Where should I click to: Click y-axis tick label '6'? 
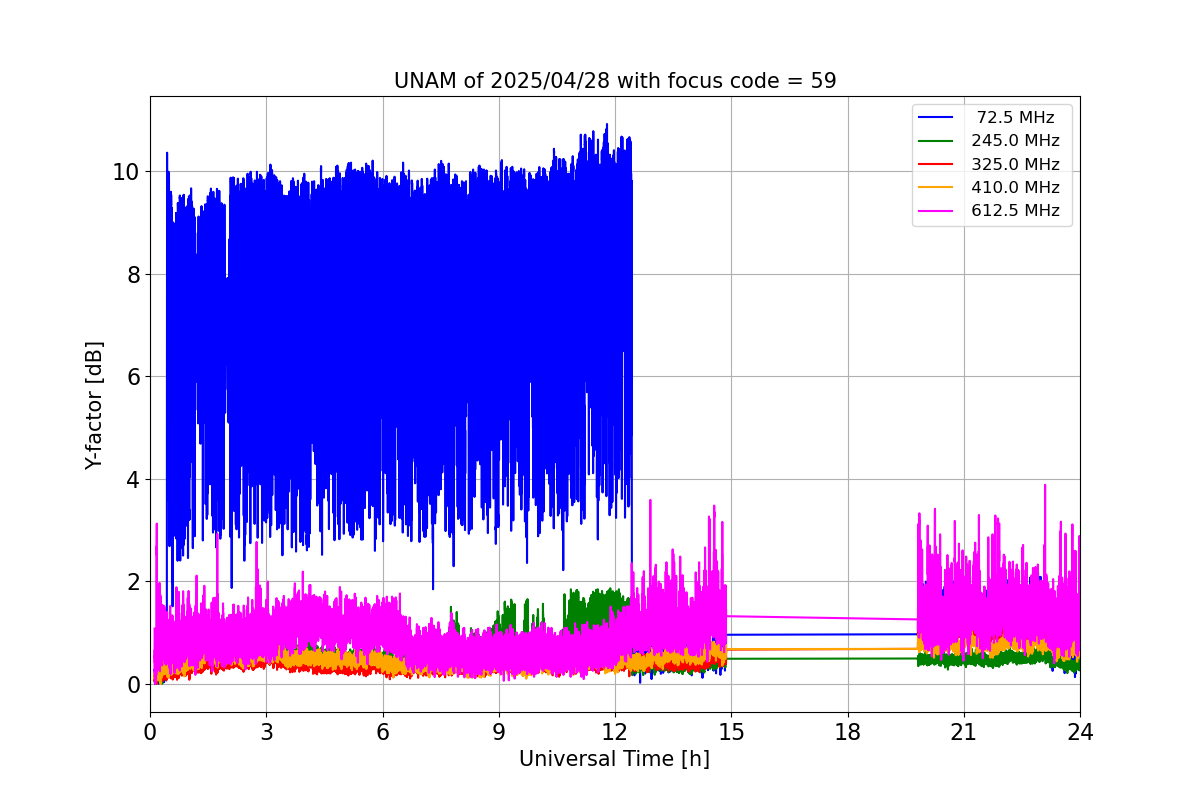(134, 377)
